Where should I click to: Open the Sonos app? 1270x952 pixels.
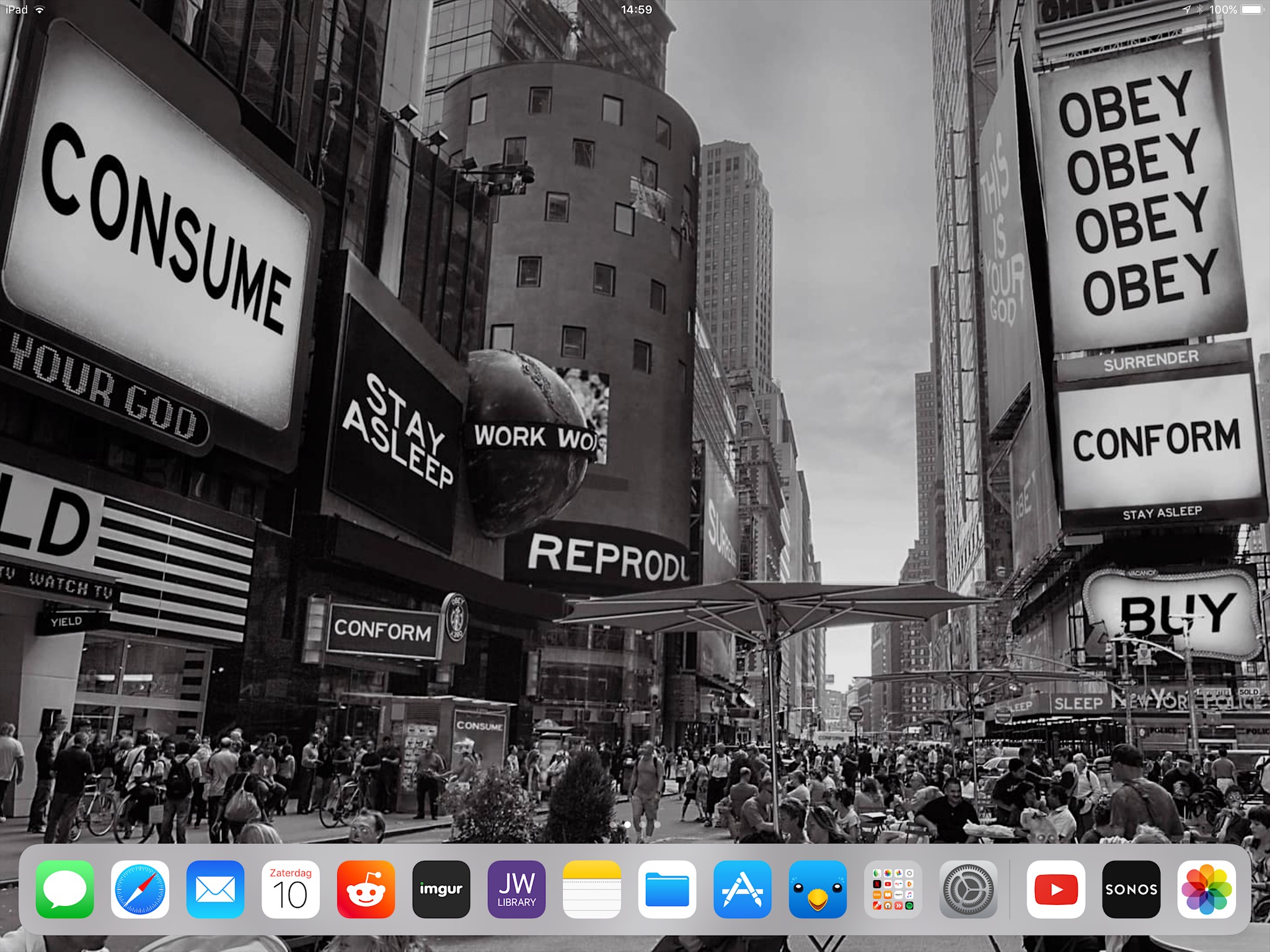(1131, 889)
